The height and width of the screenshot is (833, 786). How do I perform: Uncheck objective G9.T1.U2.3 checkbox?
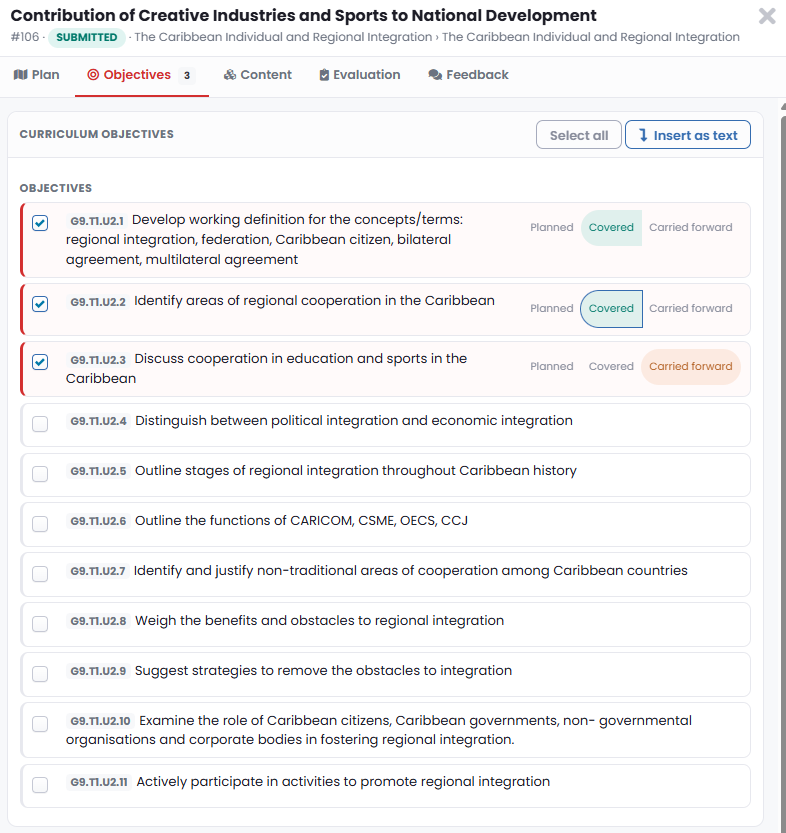[x=40, y=362]
